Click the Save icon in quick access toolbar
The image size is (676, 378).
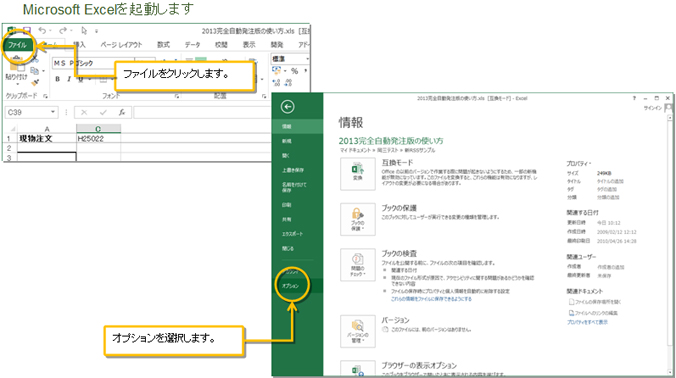pyautogui.click(x=27, y=31)
